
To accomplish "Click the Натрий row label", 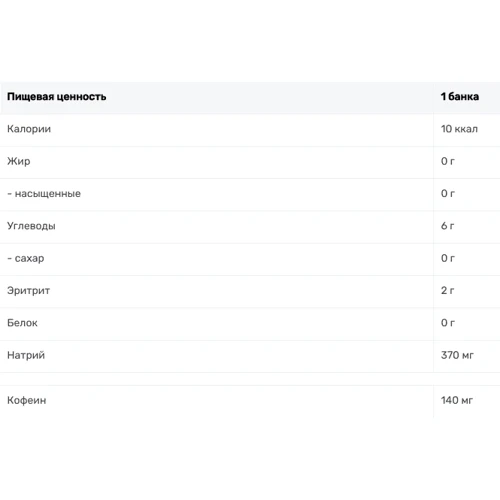I will tap(26, 355).
